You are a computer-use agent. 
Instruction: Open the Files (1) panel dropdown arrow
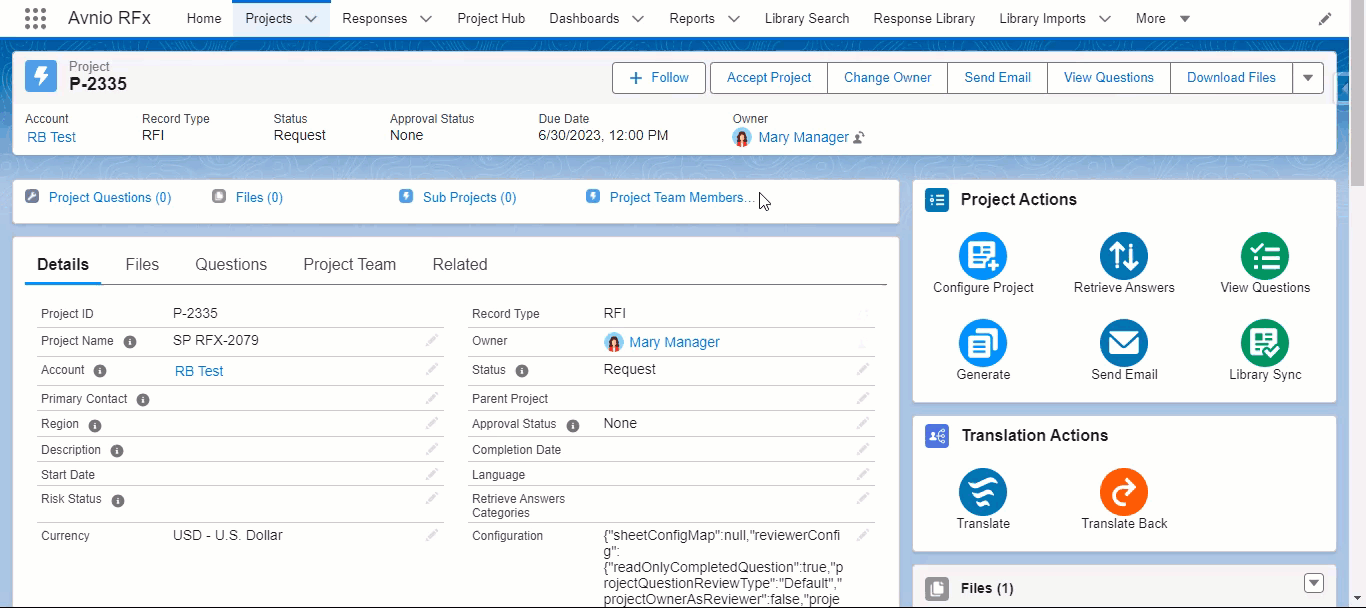[x=1314, y=583]
